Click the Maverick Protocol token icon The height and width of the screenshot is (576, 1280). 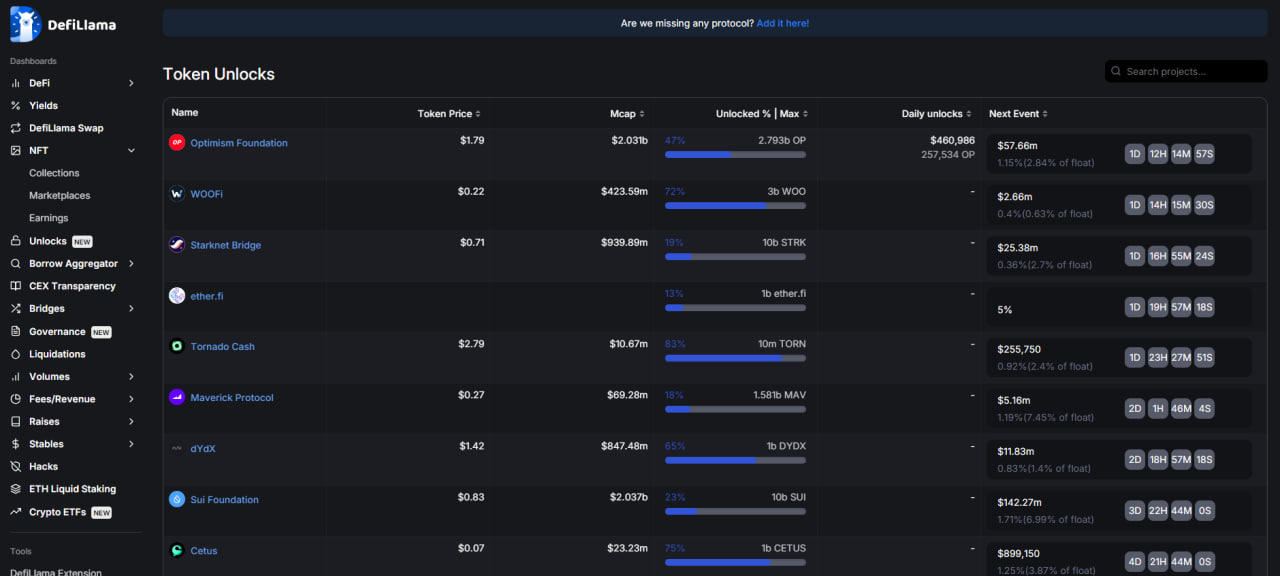[x=177, y=398]
